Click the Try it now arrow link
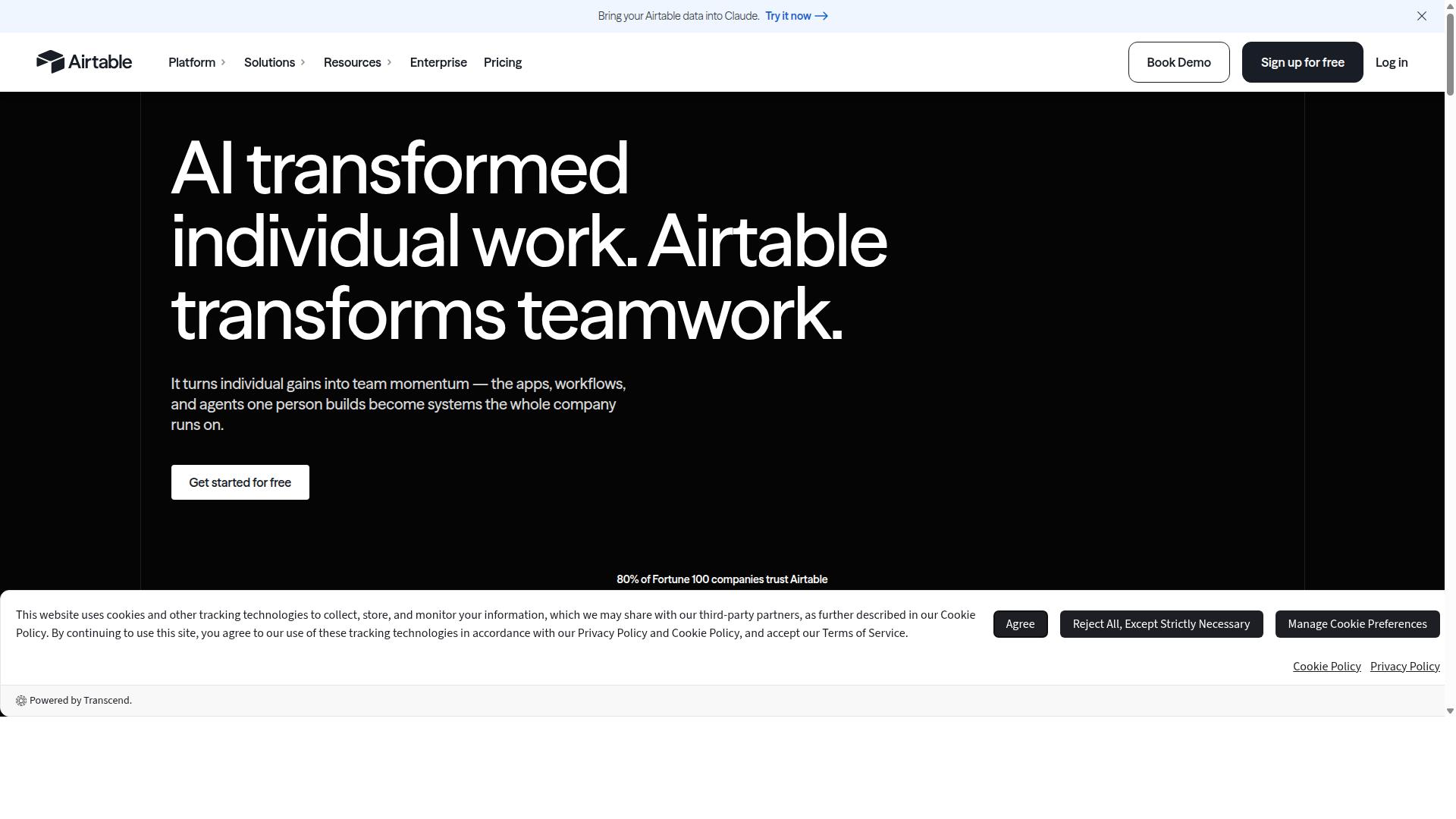Viewport: 1456px width, 819px height. pyautogui.click(x=796, y=16)
